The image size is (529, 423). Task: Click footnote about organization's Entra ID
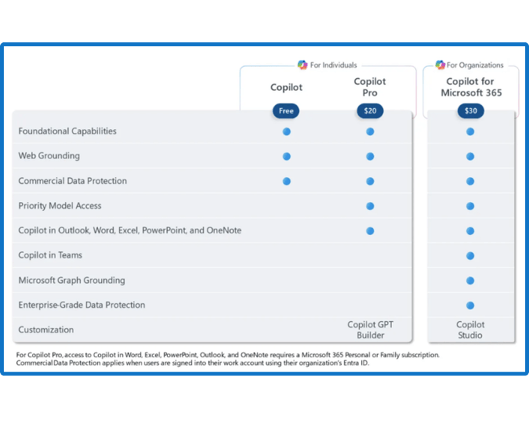coord(193,363)
